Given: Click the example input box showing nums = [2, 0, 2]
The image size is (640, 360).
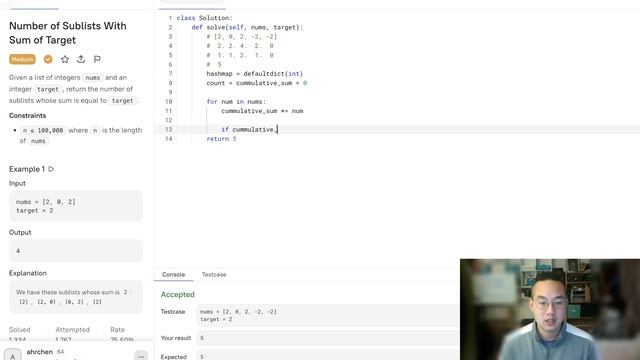Looking at the screenshot, I should tap(76, 206).
